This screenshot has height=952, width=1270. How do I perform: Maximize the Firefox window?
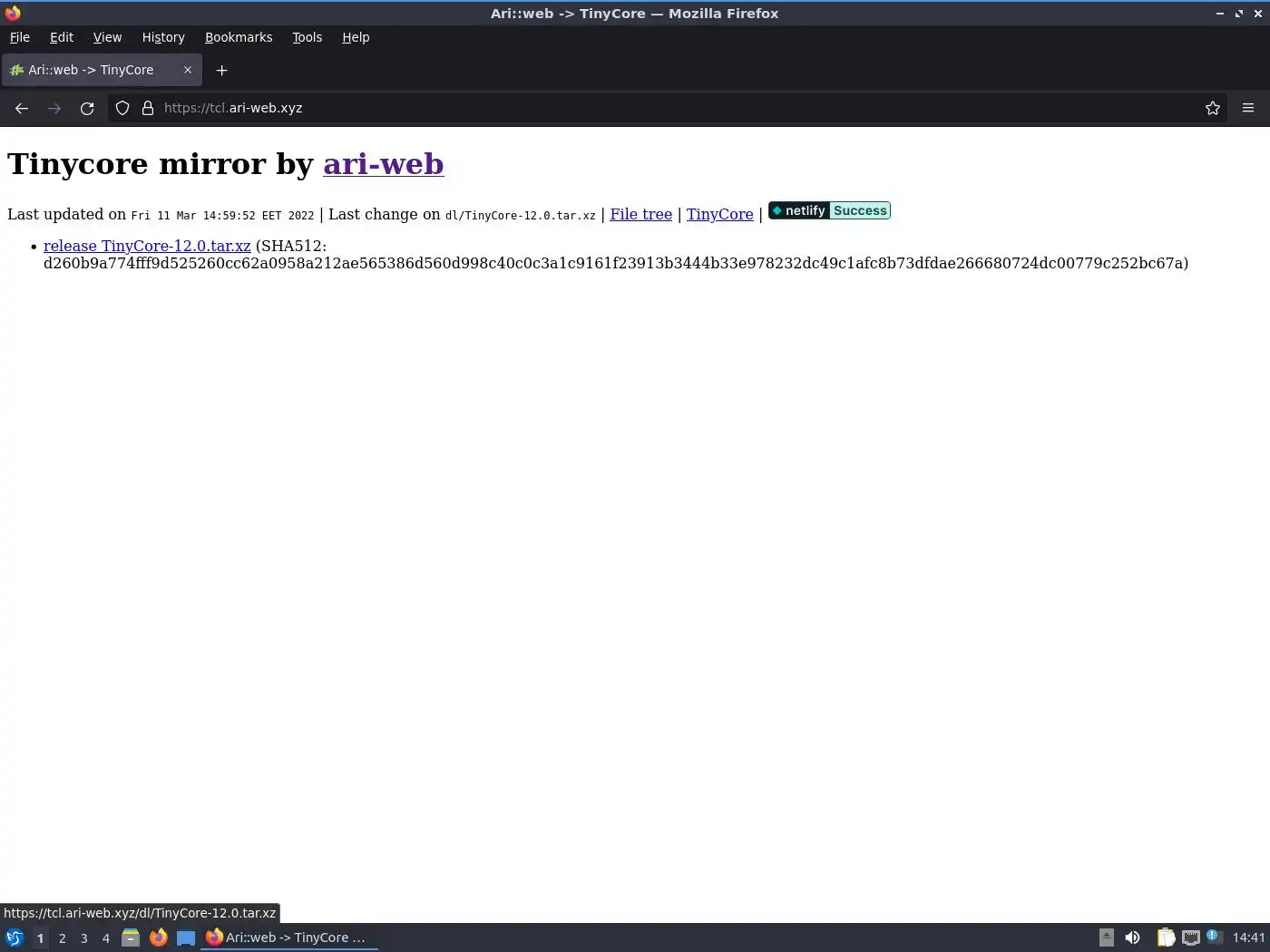[x=1239, y=13]
